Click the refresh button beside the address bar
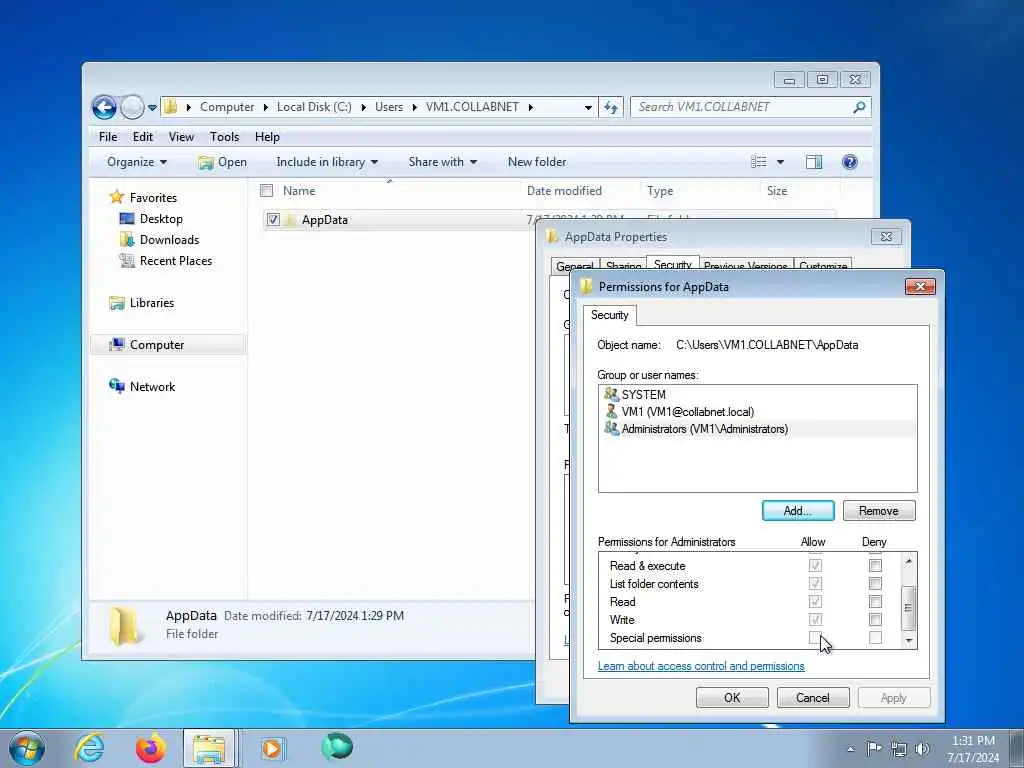 (611, 107)
